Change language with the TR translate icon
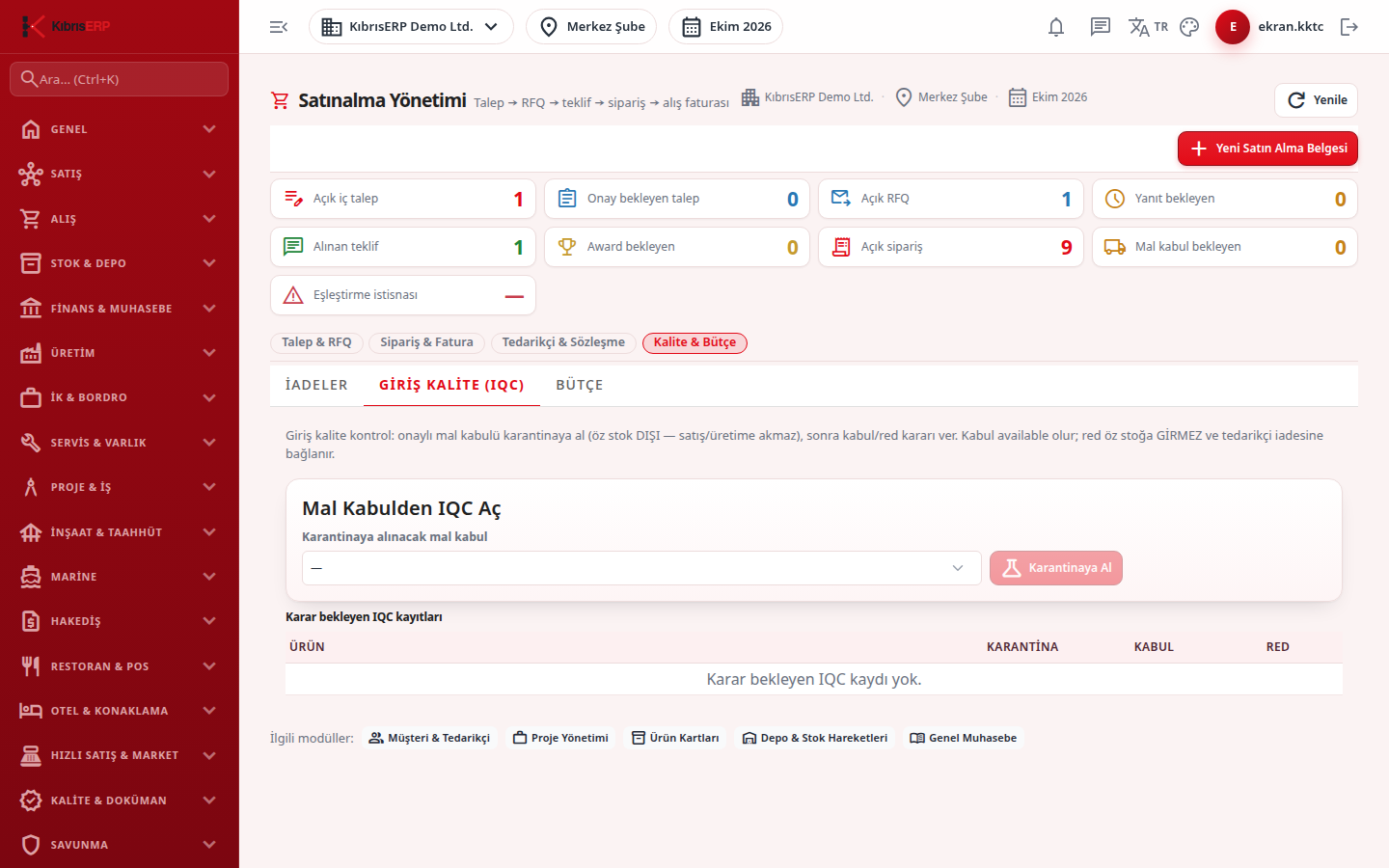This screenshot has width=1389, height=868. coord(1148,27)
